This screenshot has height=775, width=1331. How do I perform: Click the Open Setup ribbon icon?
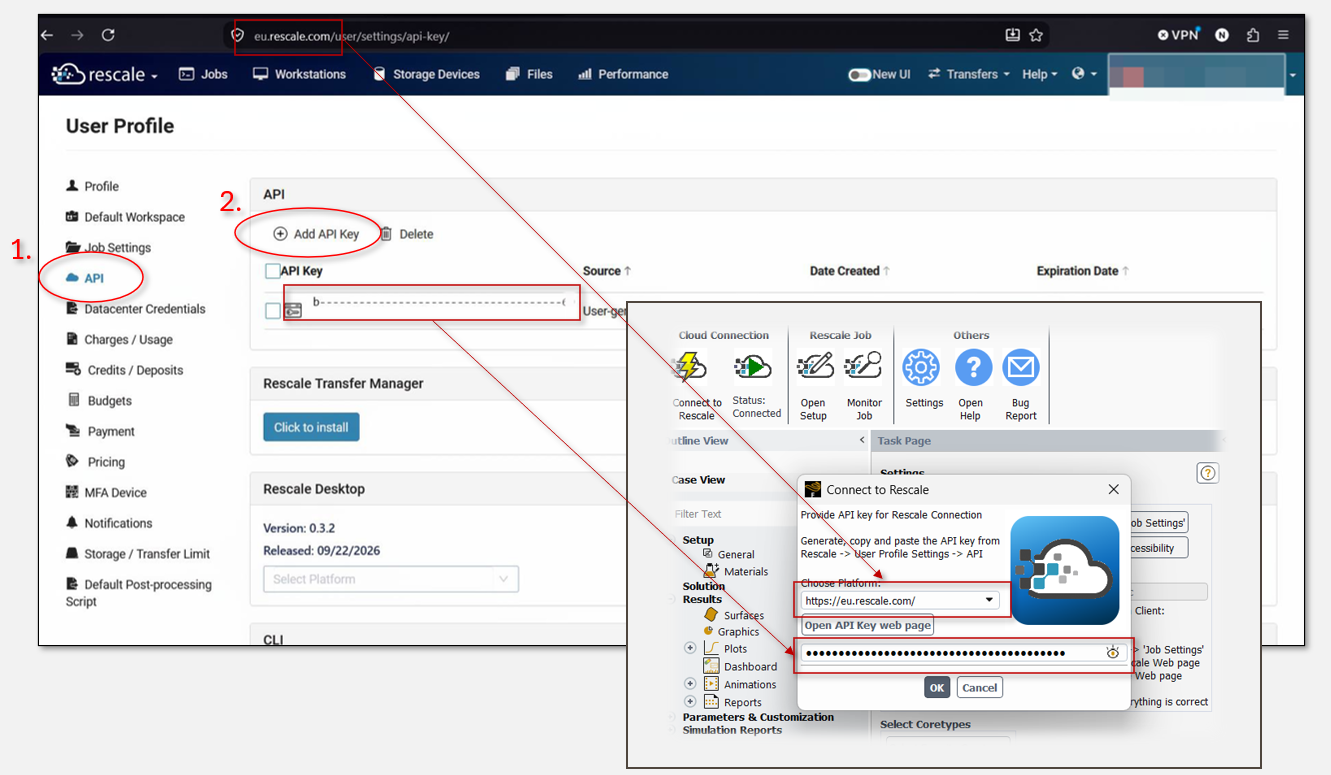pyautogui.click(x=815, y=367)
